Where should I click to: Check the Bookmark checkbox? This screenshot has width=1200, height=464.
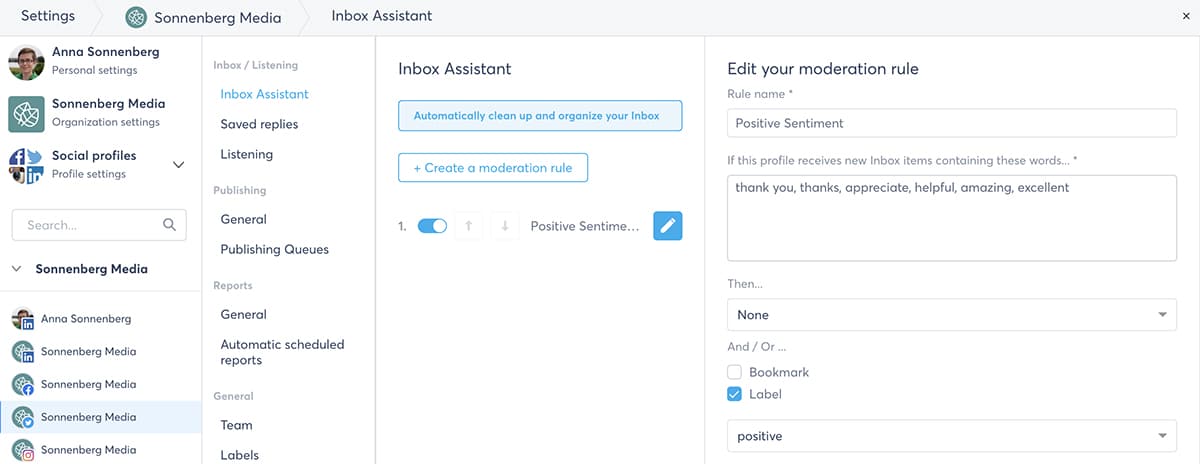(736, 372)
